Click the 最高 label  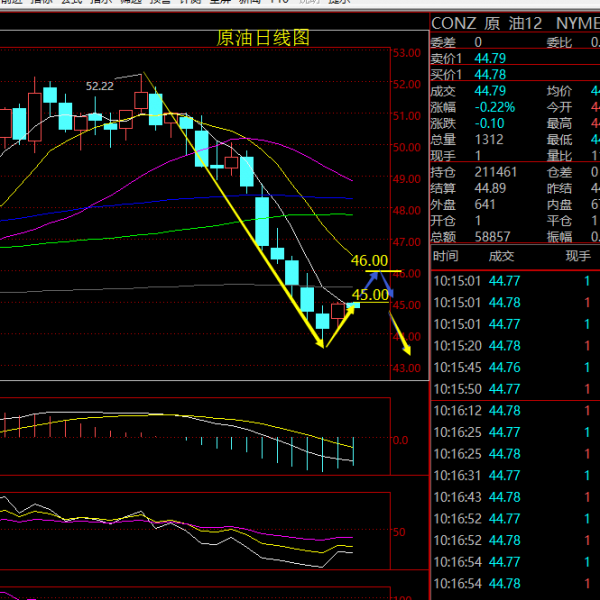pyautogui.click(x=559, y=124)
